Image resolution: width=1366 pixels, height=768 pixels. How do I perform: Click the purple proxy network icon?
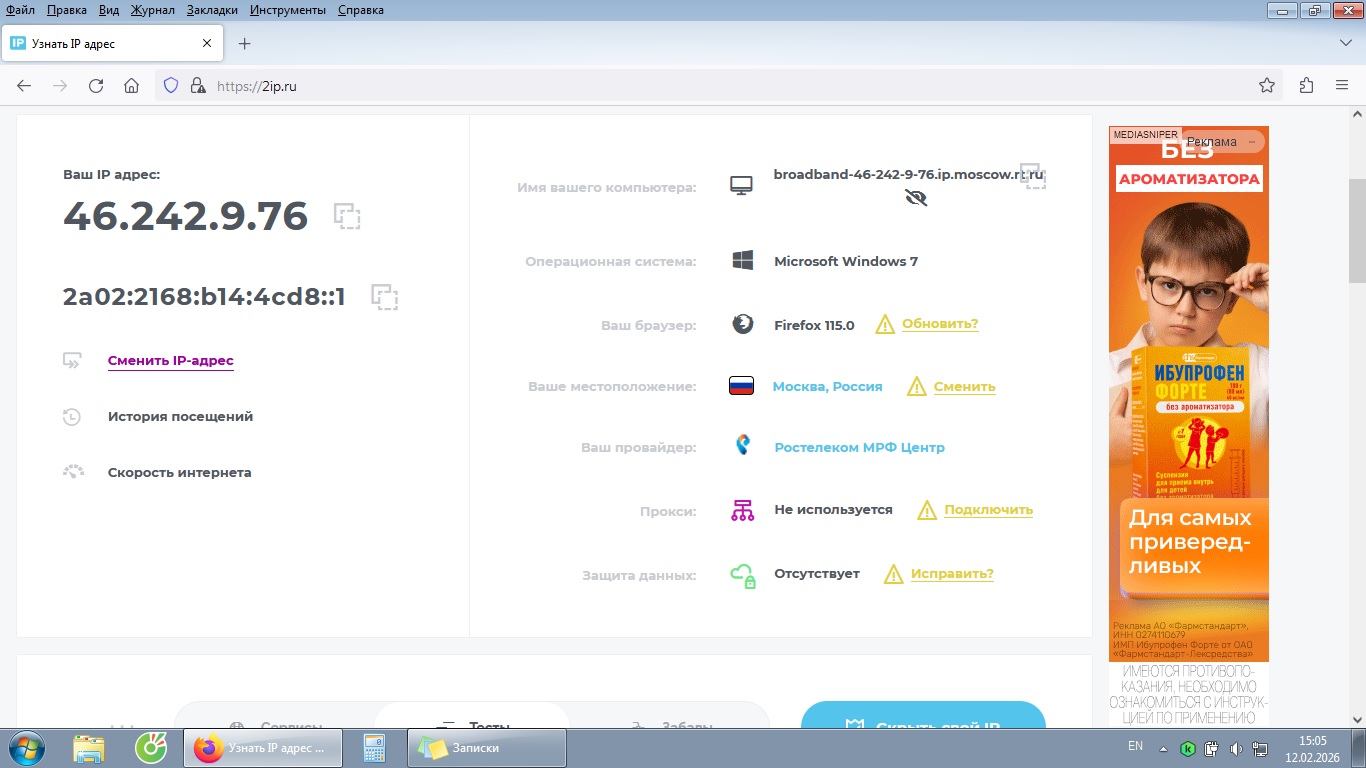coord(742,510)
